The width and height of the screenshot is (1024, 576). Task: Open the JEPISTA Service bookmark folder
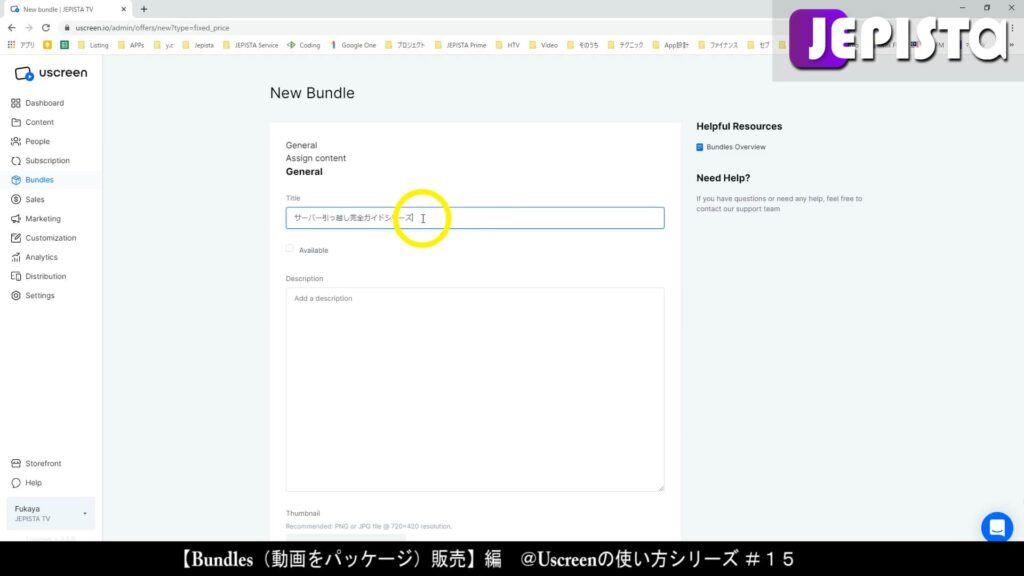pyautogui.click(x=250, y=45)
